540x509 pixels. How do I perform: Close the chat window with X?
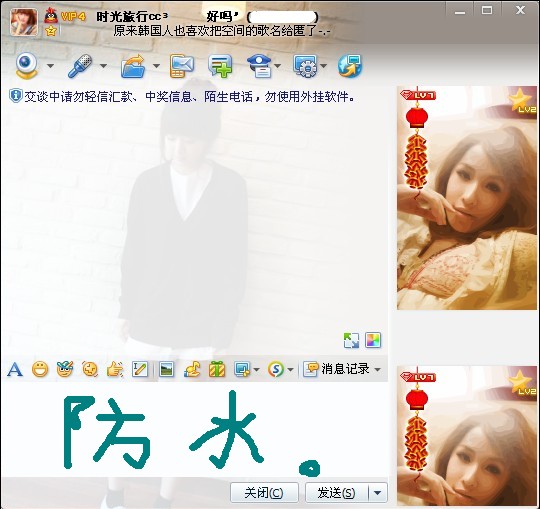pyautogui.click(x=520, y=10)
